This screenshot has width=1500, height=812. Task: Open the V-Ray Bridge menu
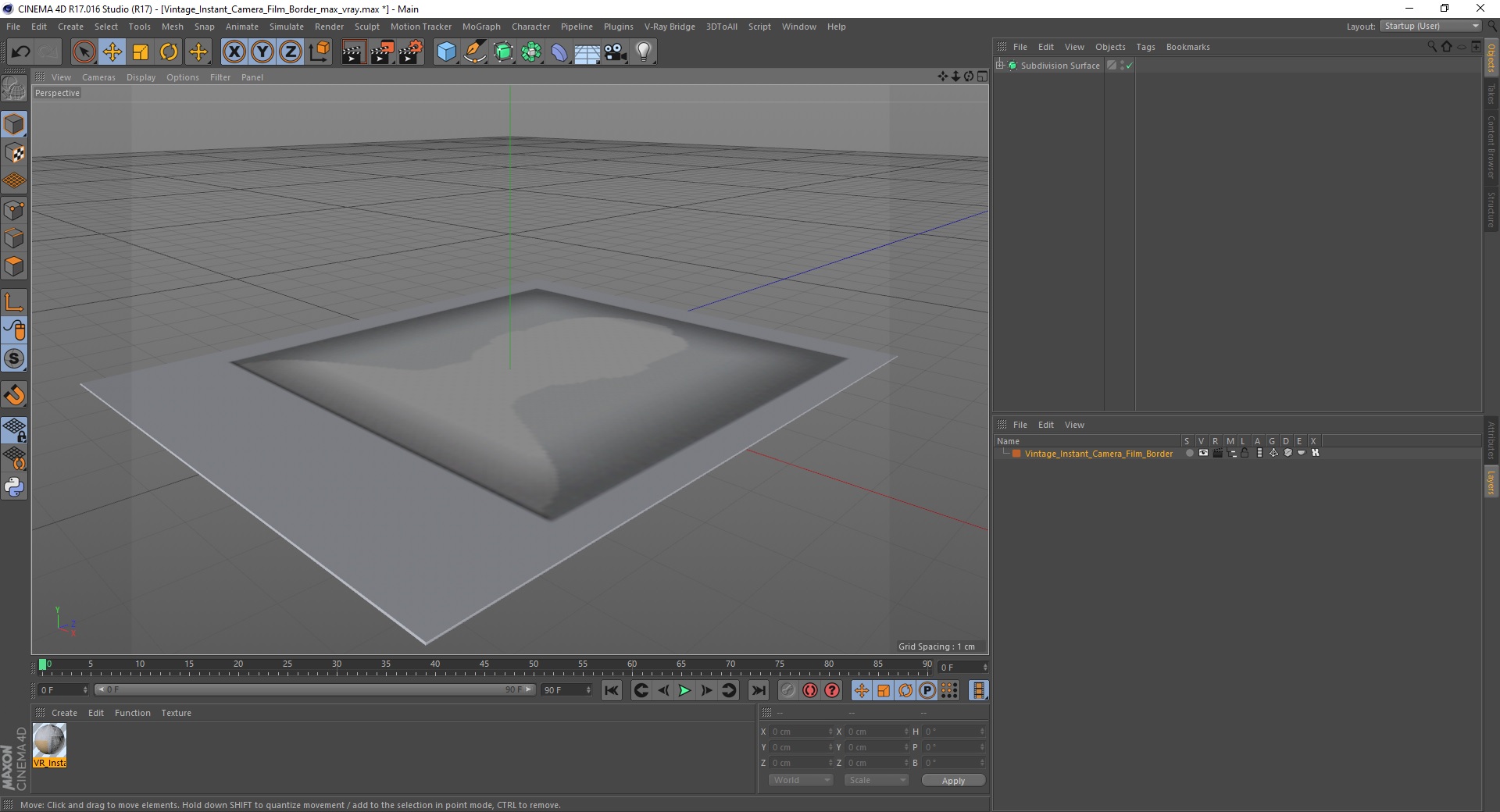click(670, 27)
